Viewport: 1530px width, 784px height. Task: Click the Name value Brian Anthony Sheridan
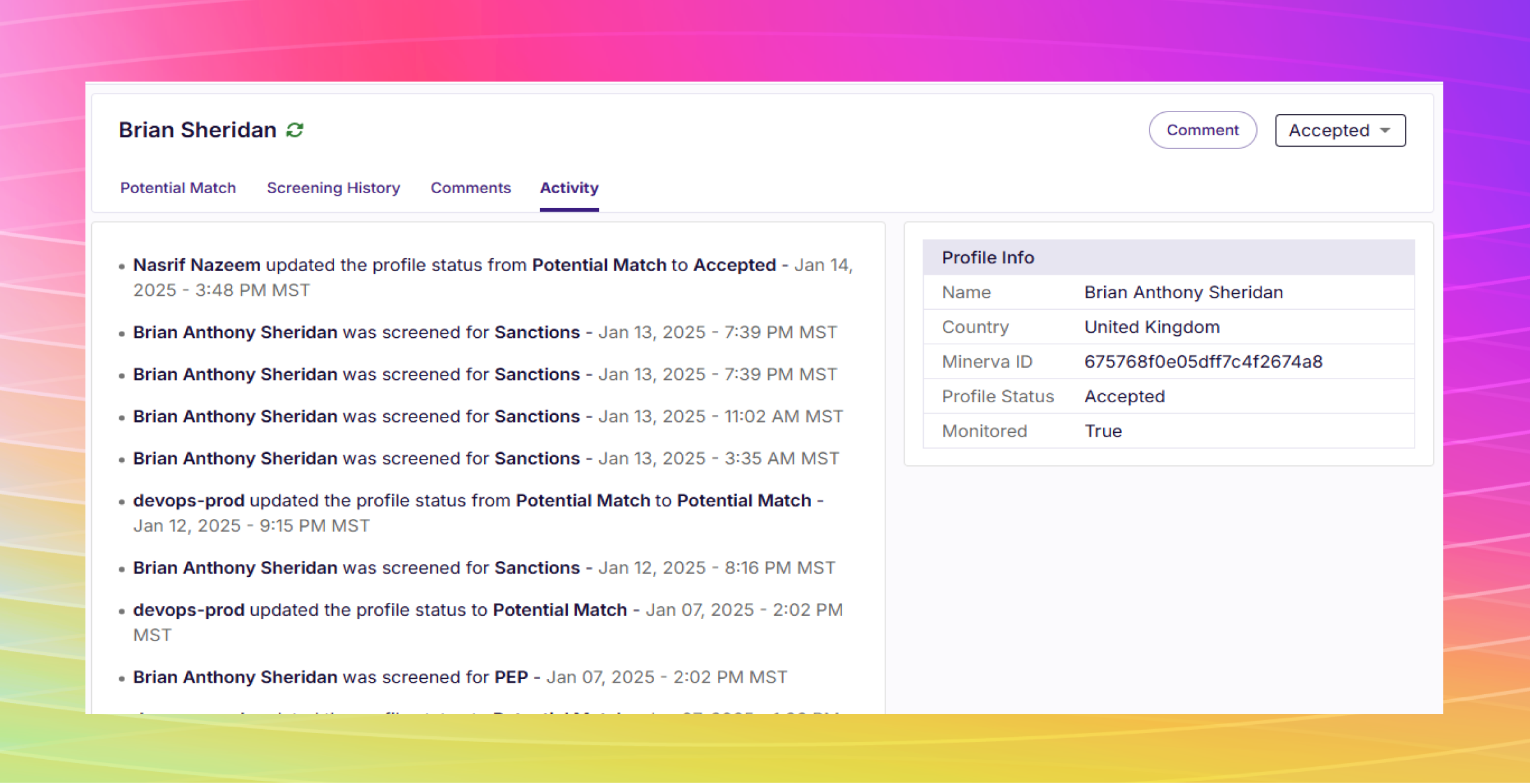tap(1183, 293)
